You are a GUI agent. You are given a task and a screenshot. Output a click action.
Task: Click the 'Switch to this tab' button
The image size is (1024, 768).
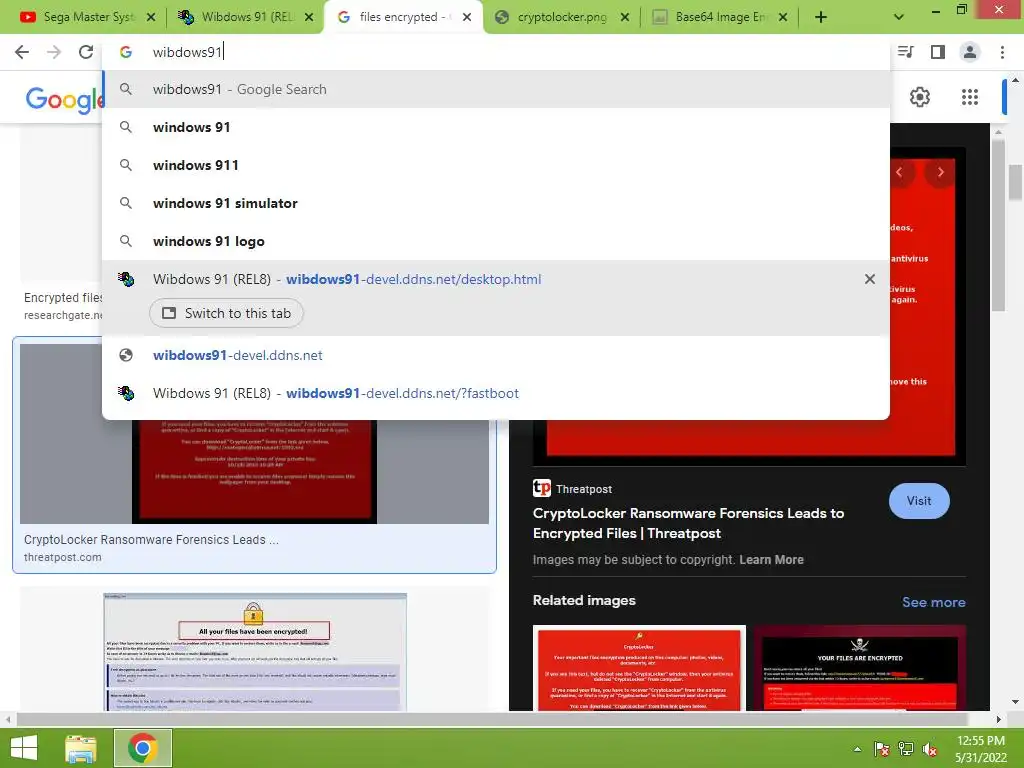tap(226, 313)
